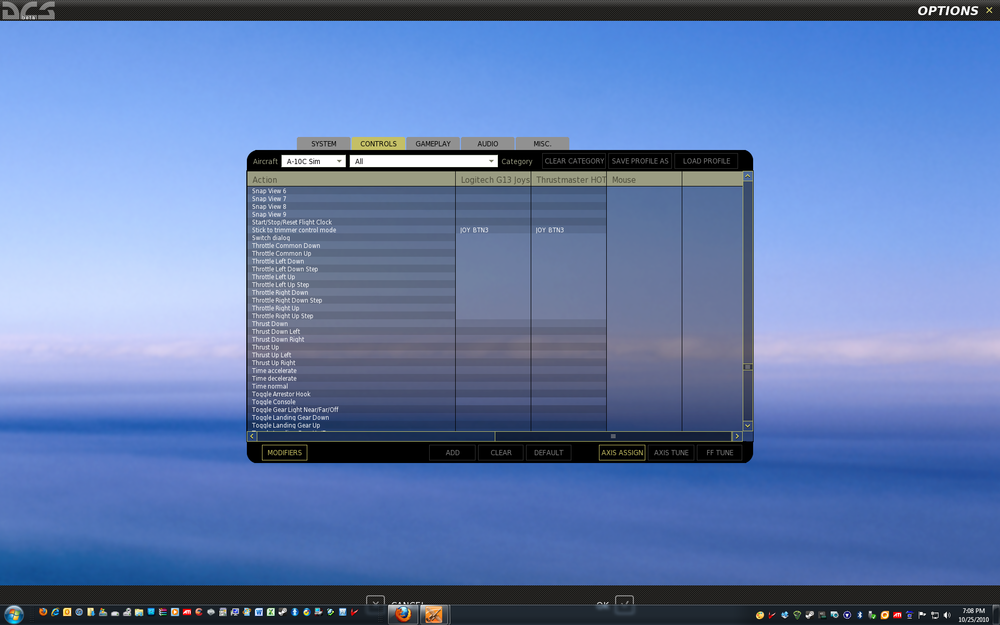Open the All category dropdown
Screen dimensions: 1000x625
(423, 161)
